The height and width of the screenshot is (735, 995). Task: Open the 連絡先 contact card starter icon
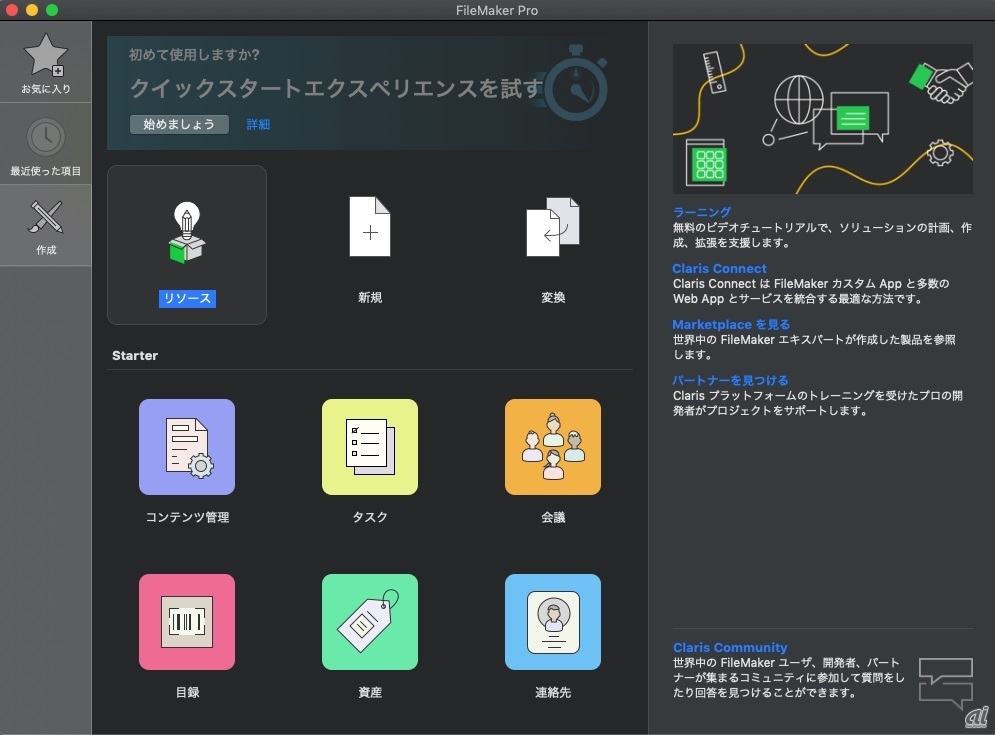coord(553,622)
